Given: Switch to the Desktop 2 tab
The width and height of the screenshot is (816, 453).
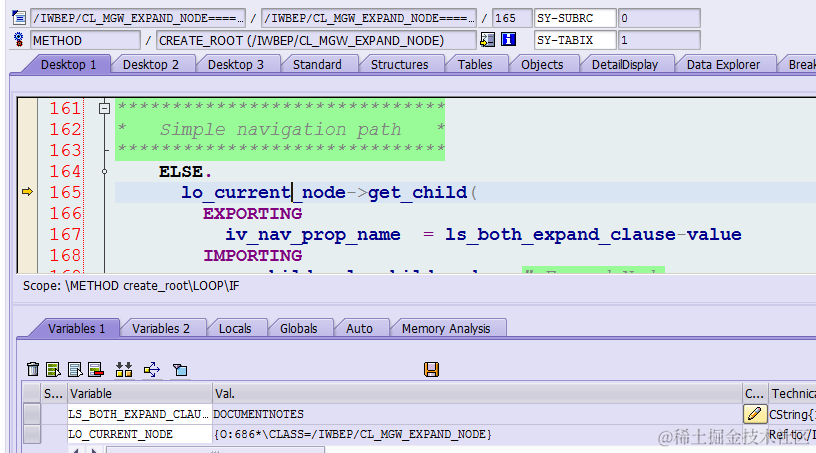Looking at the screenshot, I should [x=151, y=65].
